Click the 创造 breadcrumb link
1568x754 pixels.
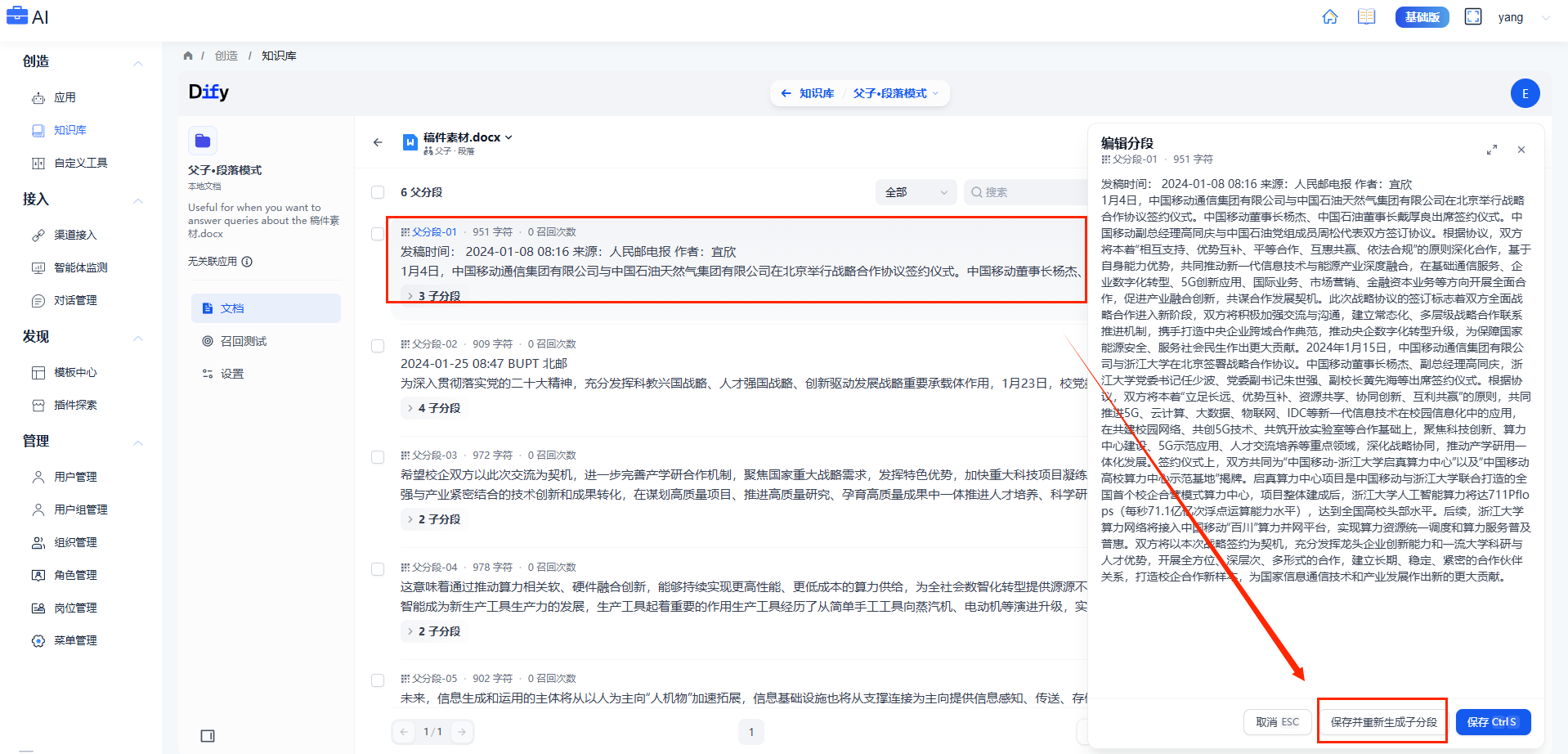(x=226, y=56)
